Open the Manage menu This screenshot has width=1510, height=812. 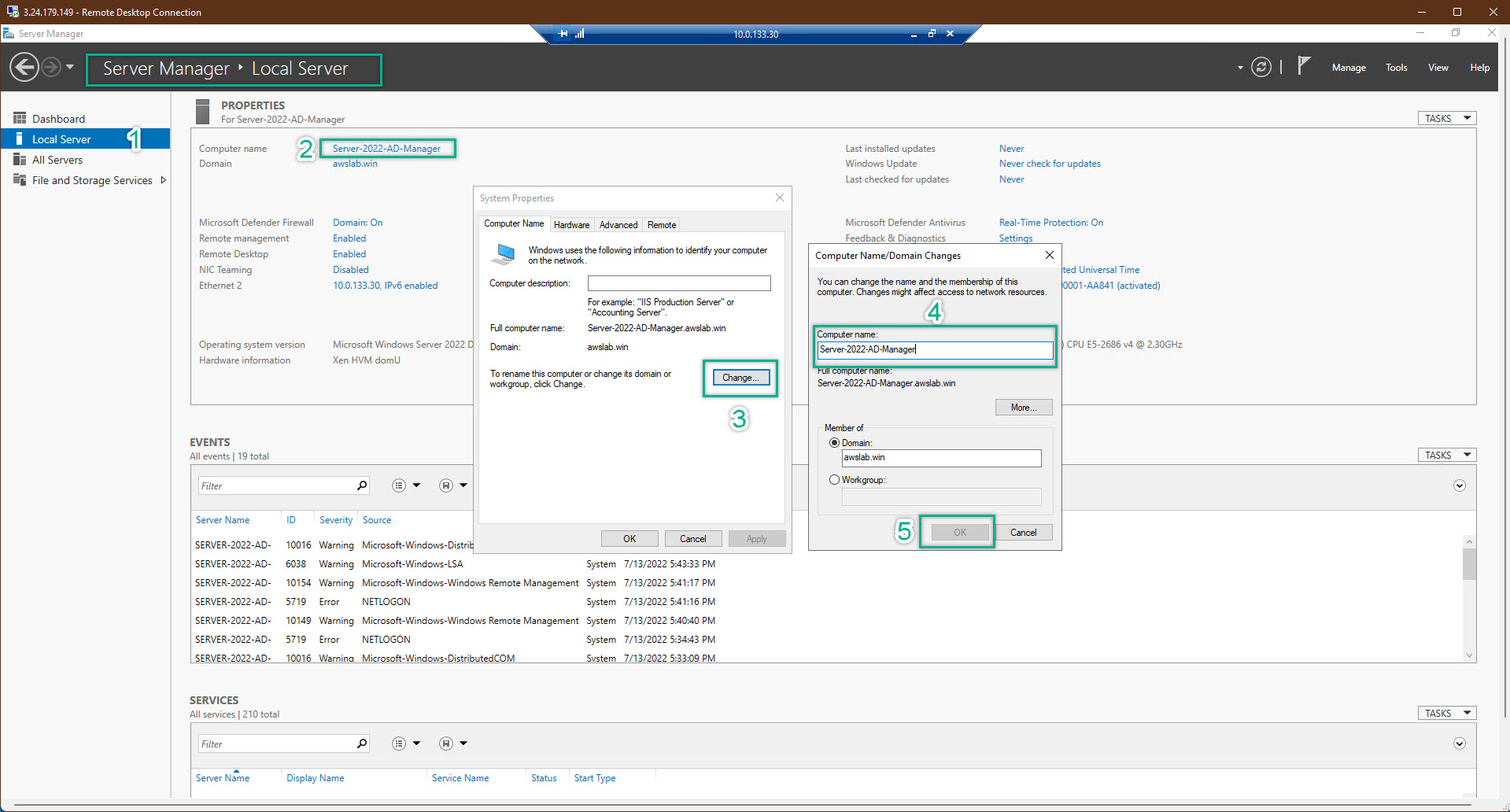(x=1349, y=68)
